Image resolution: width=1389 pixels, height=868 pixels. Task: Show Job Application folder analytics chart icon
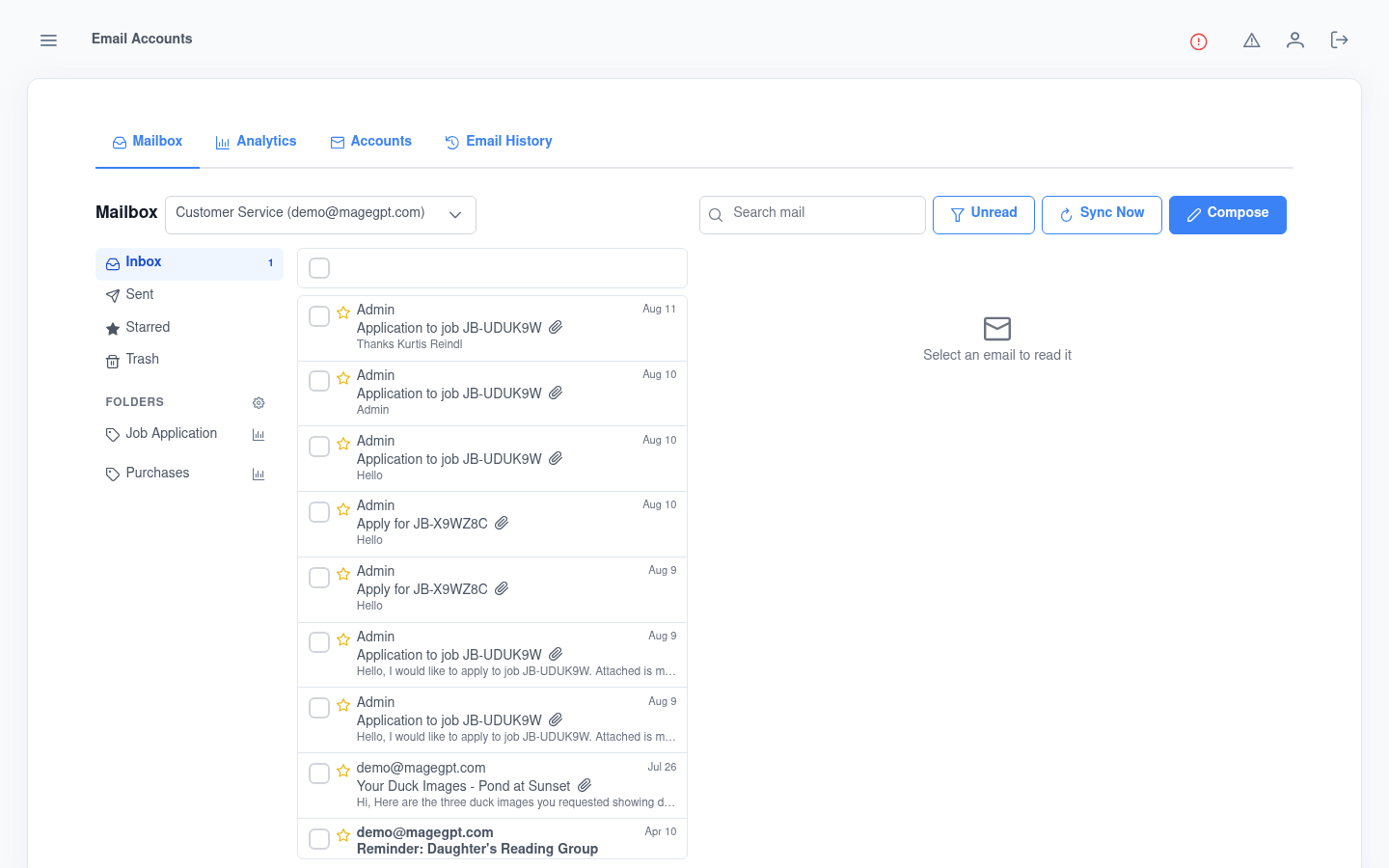(259, 435)
